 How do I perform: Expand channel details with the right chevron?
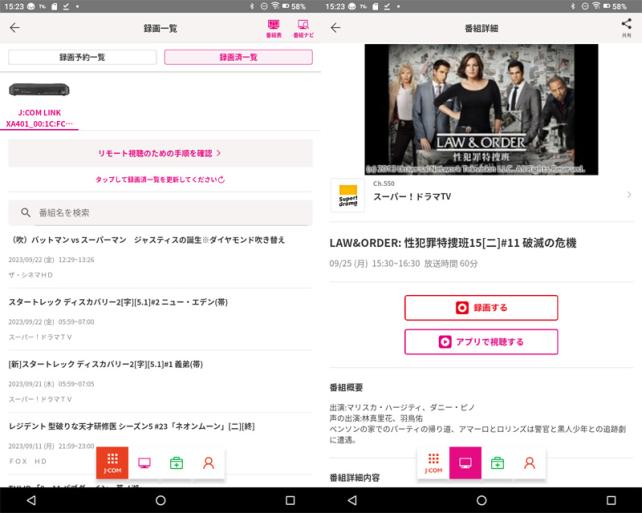(x=629, y=195)
